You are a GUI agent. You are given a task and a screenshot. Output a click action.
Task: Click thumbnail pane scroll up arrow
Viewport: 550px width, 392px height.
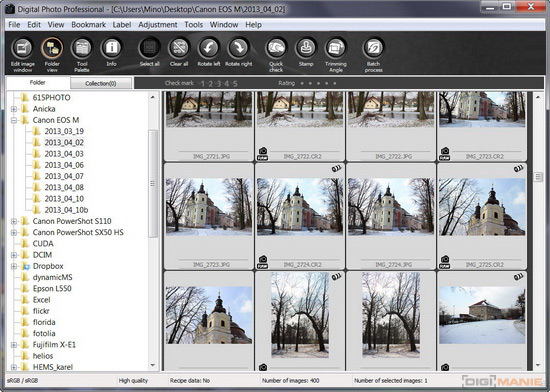(x=538, y=96)
